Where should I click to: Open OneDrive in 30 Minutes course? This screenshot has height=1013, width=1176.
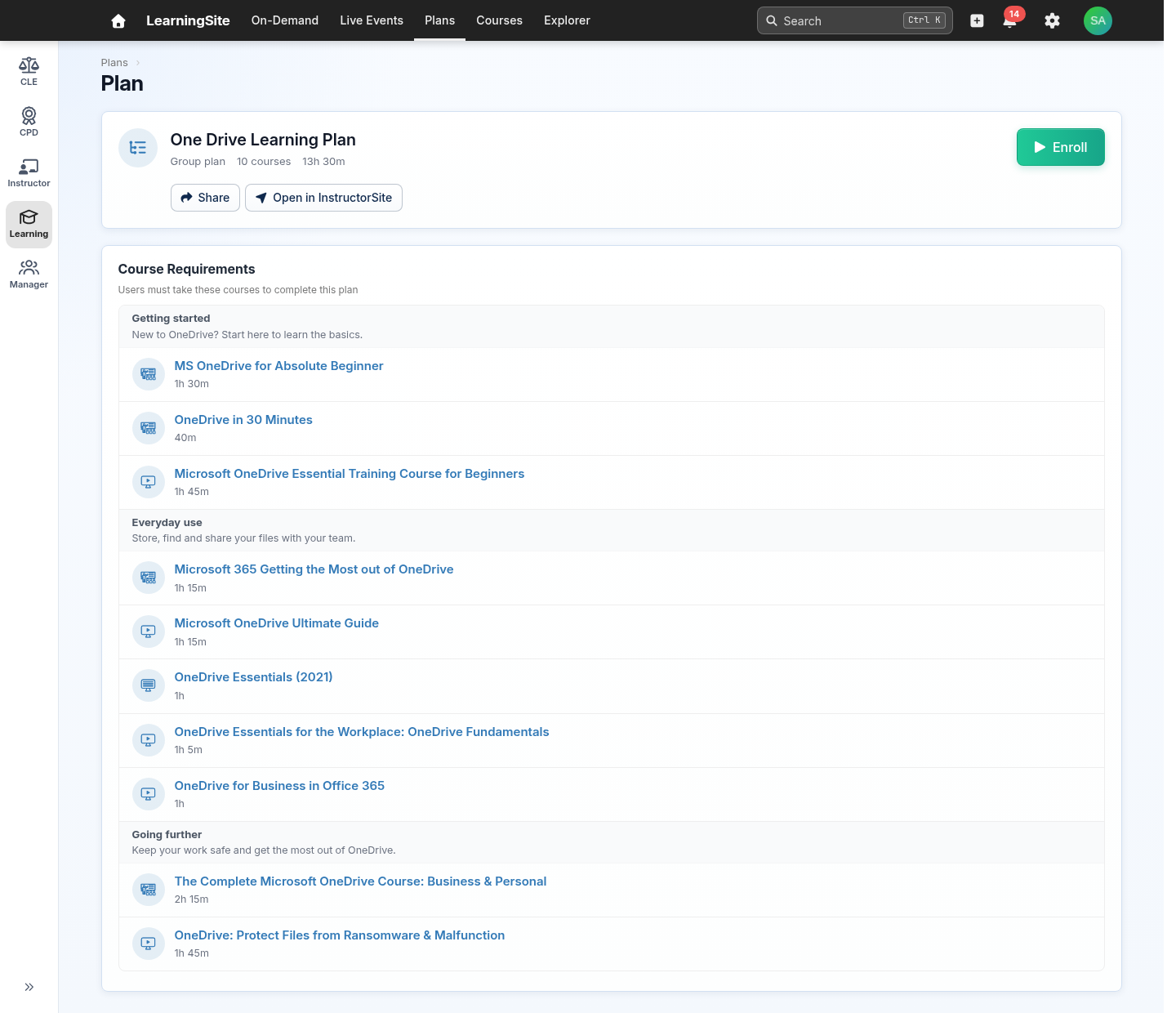click(x=243, y=420)
